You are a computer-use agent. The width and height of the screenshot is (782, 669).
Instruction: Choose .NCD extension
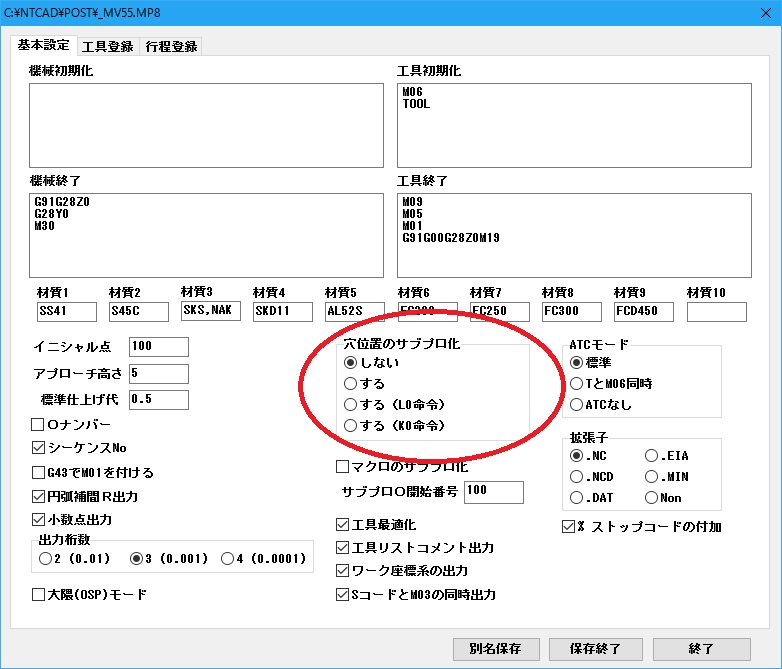[x=577, y=476]
